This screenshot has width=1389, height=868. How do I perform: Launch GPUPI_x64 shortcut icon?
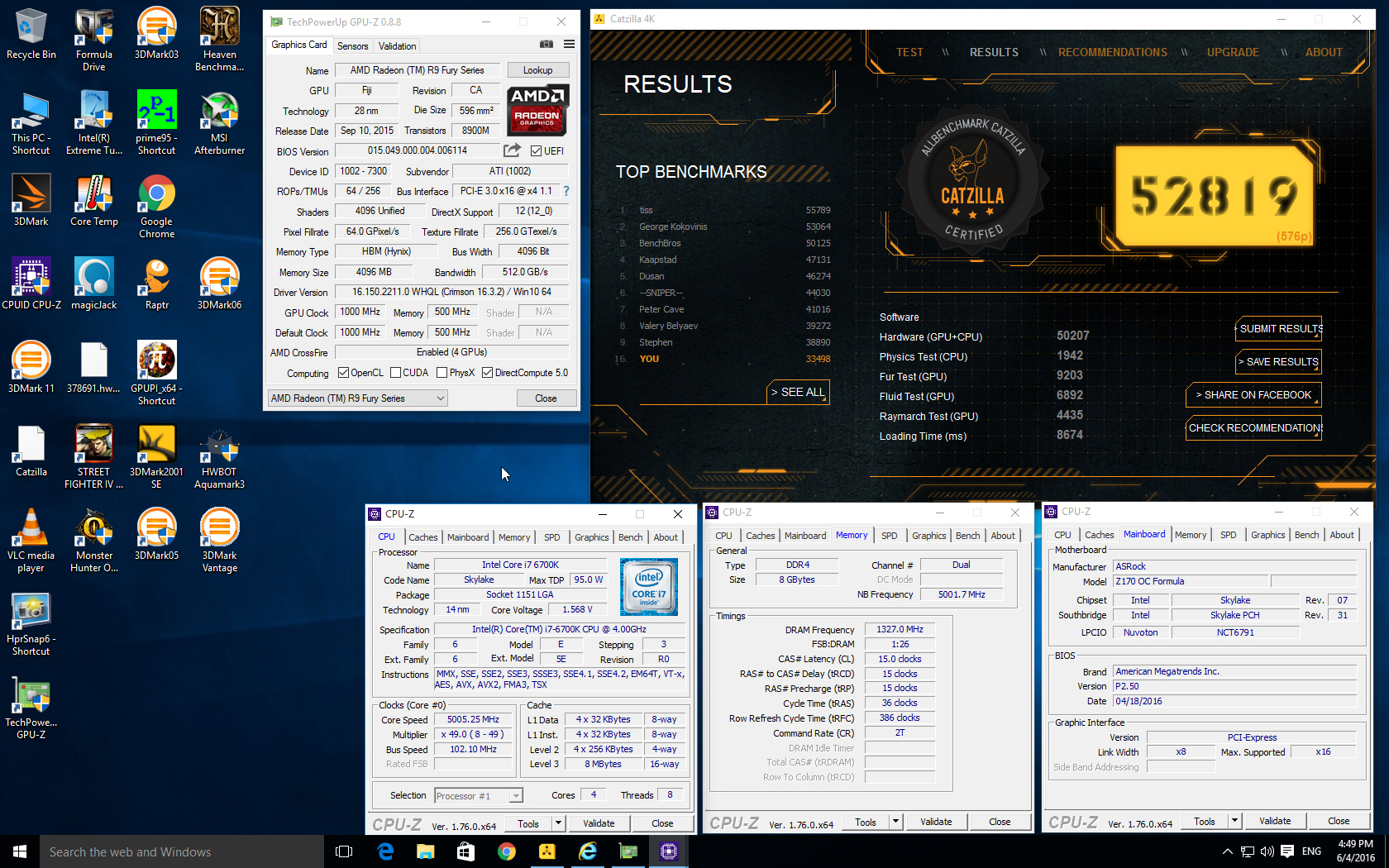point(156,373)
